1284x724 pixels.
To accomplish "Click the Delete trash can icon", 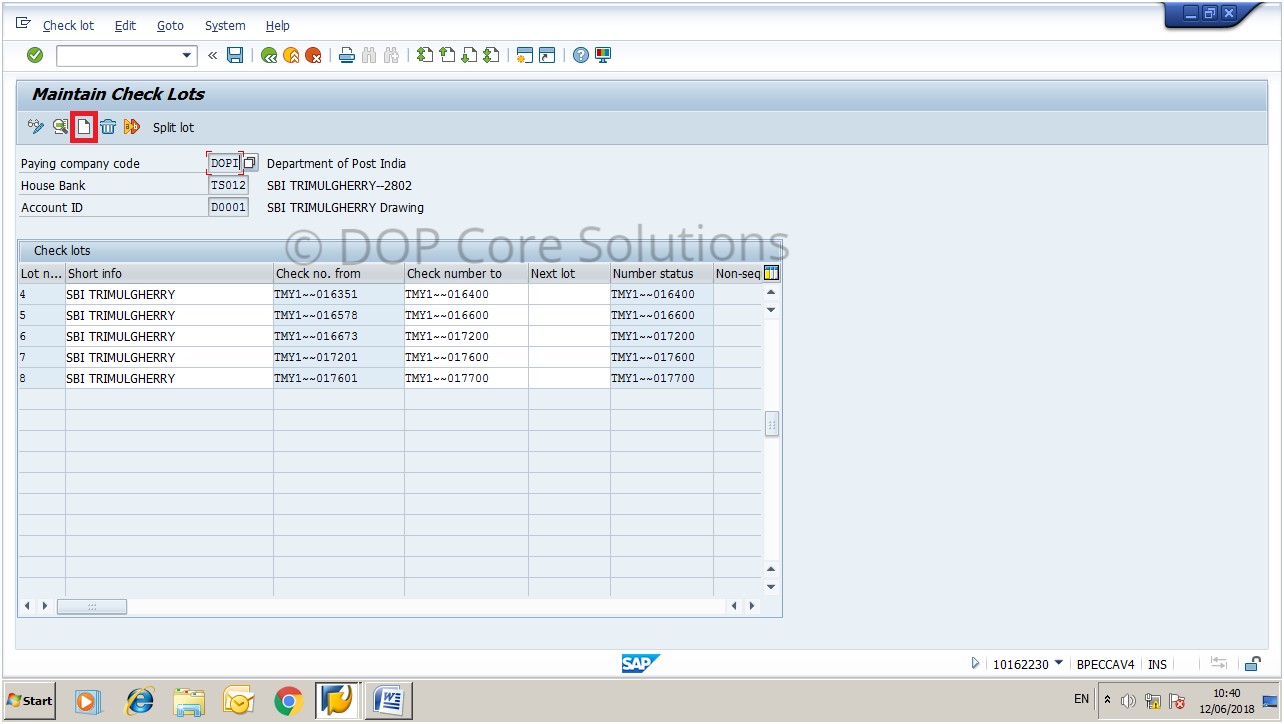I will tap(108, 127).
